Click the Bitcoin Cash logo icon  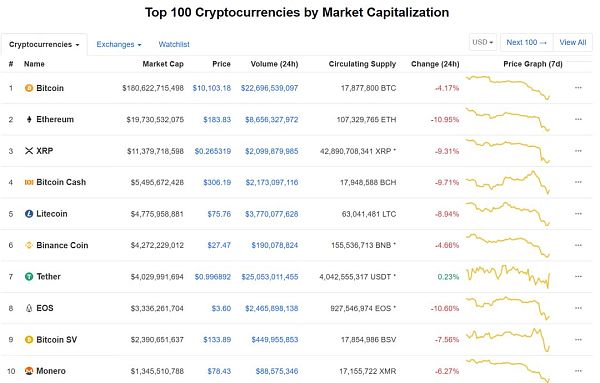pyautogui.click(x=29, y=182)
